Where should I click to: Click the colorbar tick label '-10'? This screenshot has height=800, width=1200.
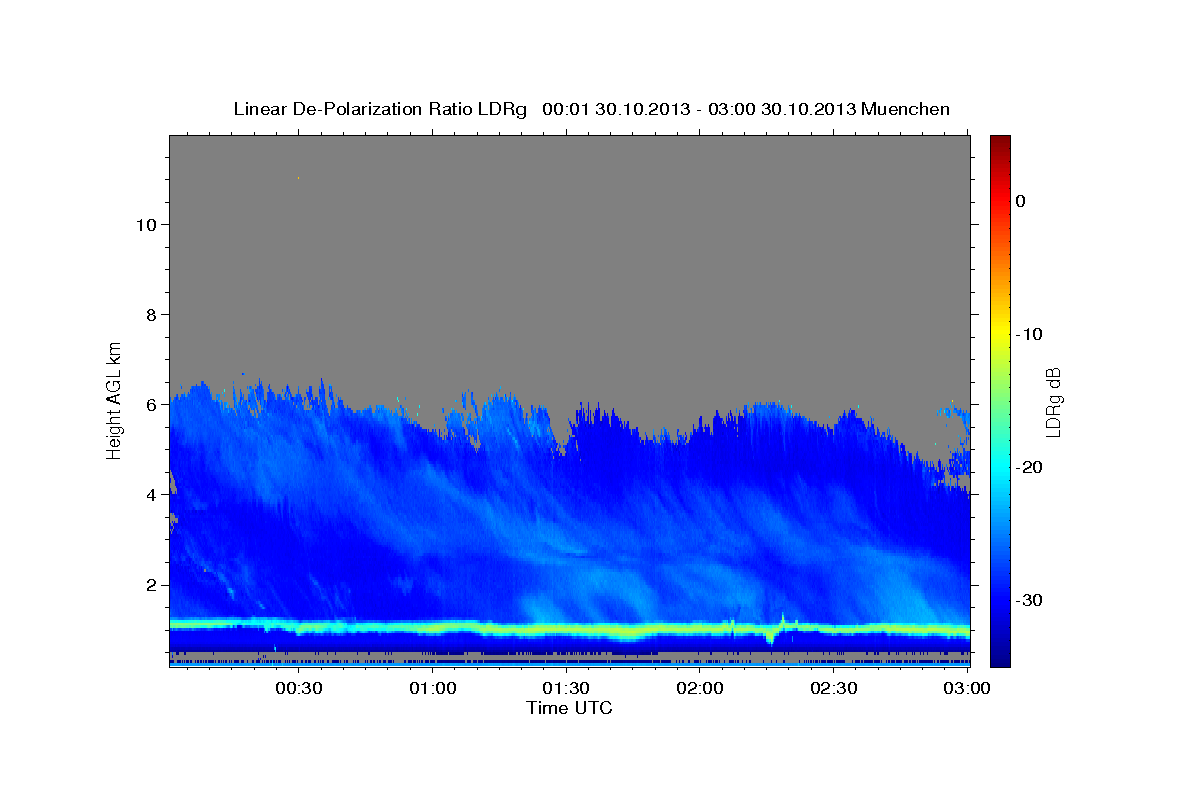pos(1030,334)
